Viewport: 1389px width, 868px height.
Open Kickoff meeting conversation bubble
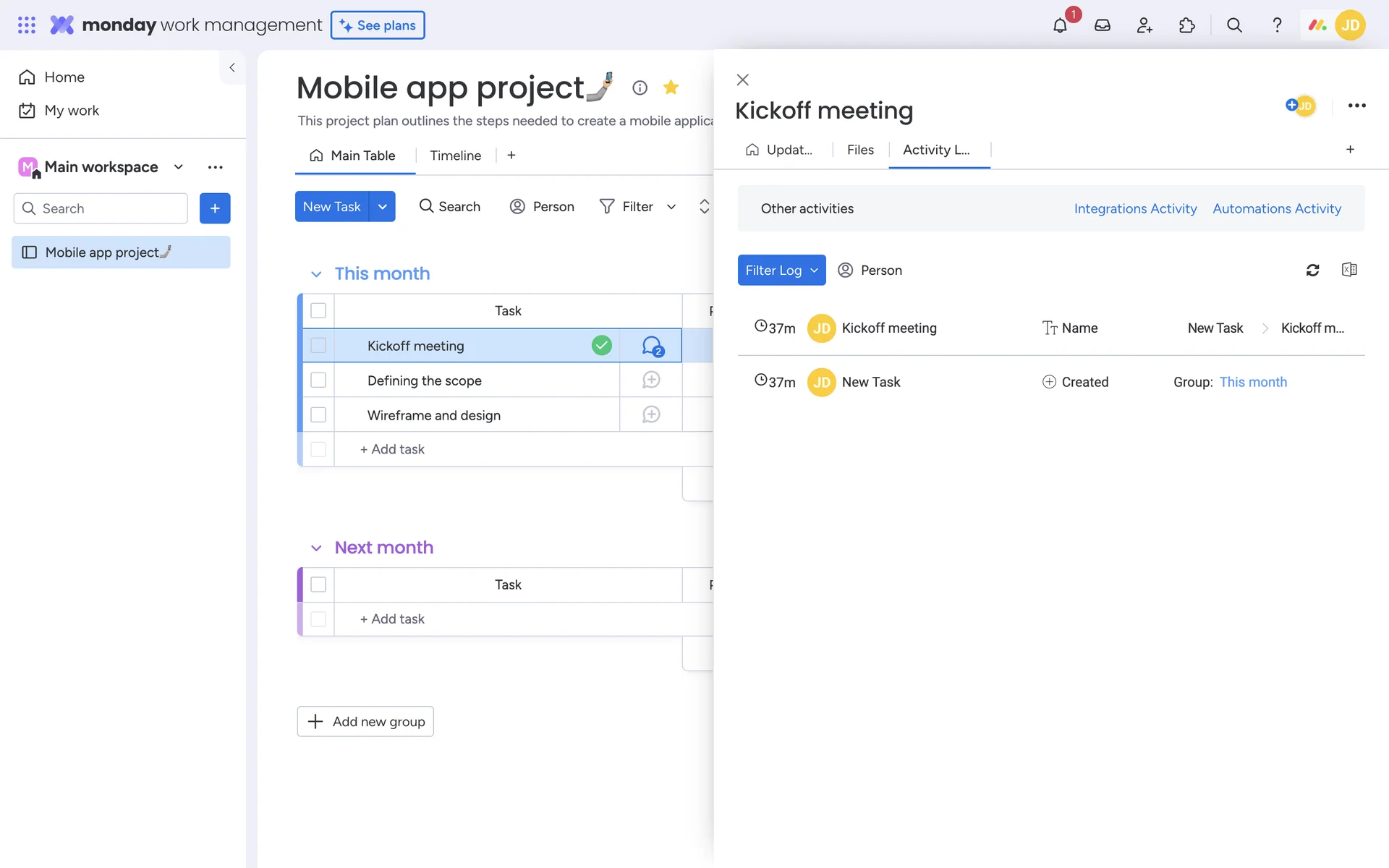tap(652, 346)
